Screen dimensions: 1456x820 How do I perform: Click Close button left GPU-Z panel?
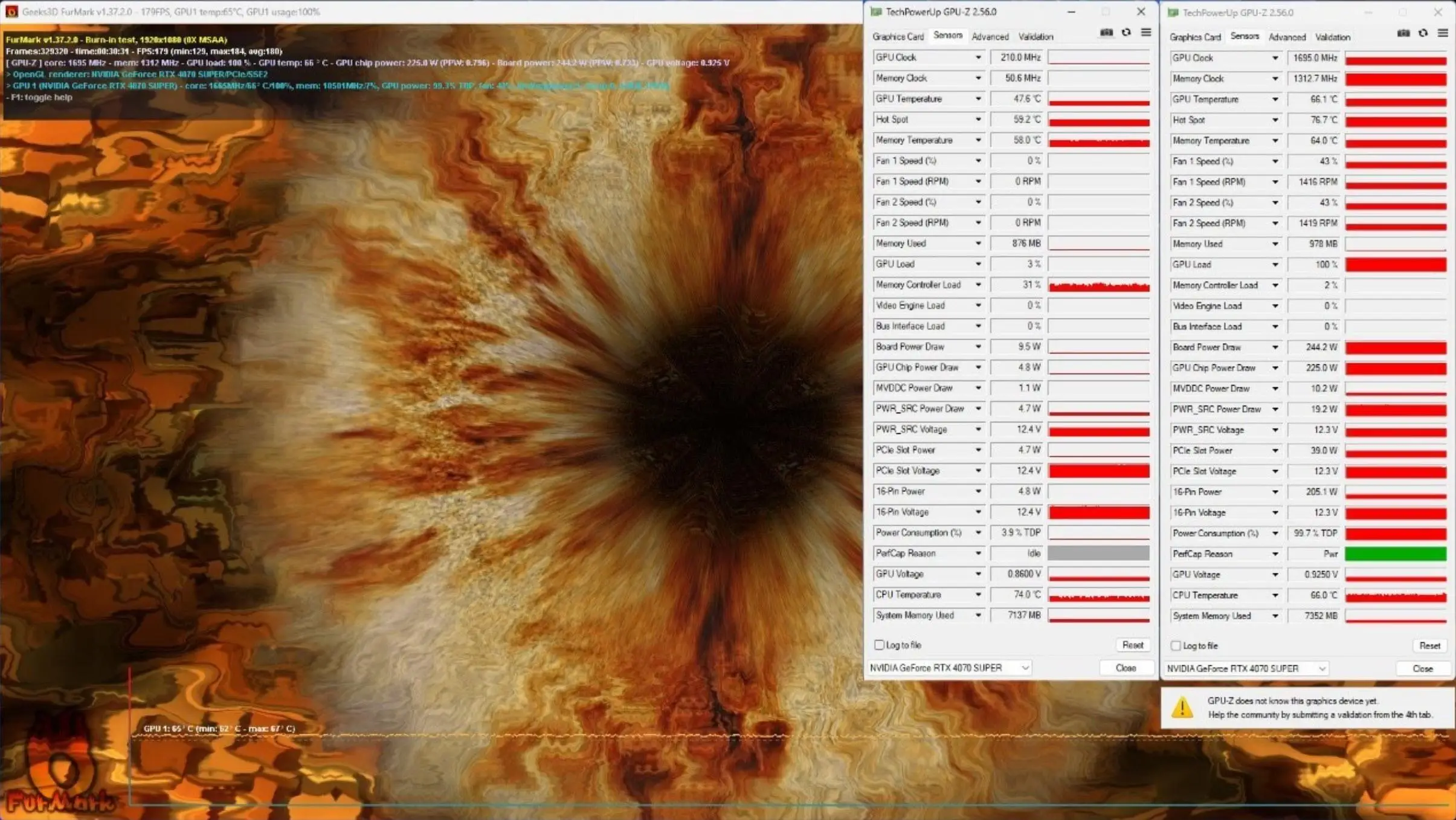pyautogui.click(x=1125, y=667)
